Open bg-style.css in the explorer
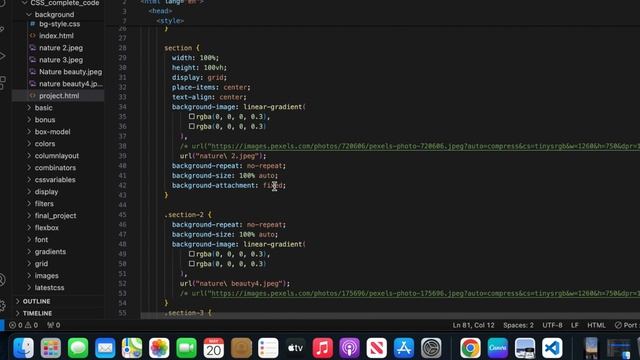 pyautogui.click(x=60, y=24)
